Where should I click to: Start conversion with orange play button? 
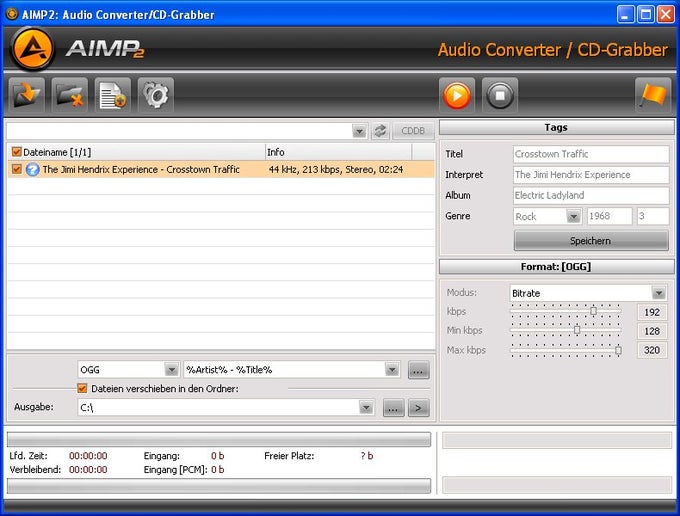[457, 95]
